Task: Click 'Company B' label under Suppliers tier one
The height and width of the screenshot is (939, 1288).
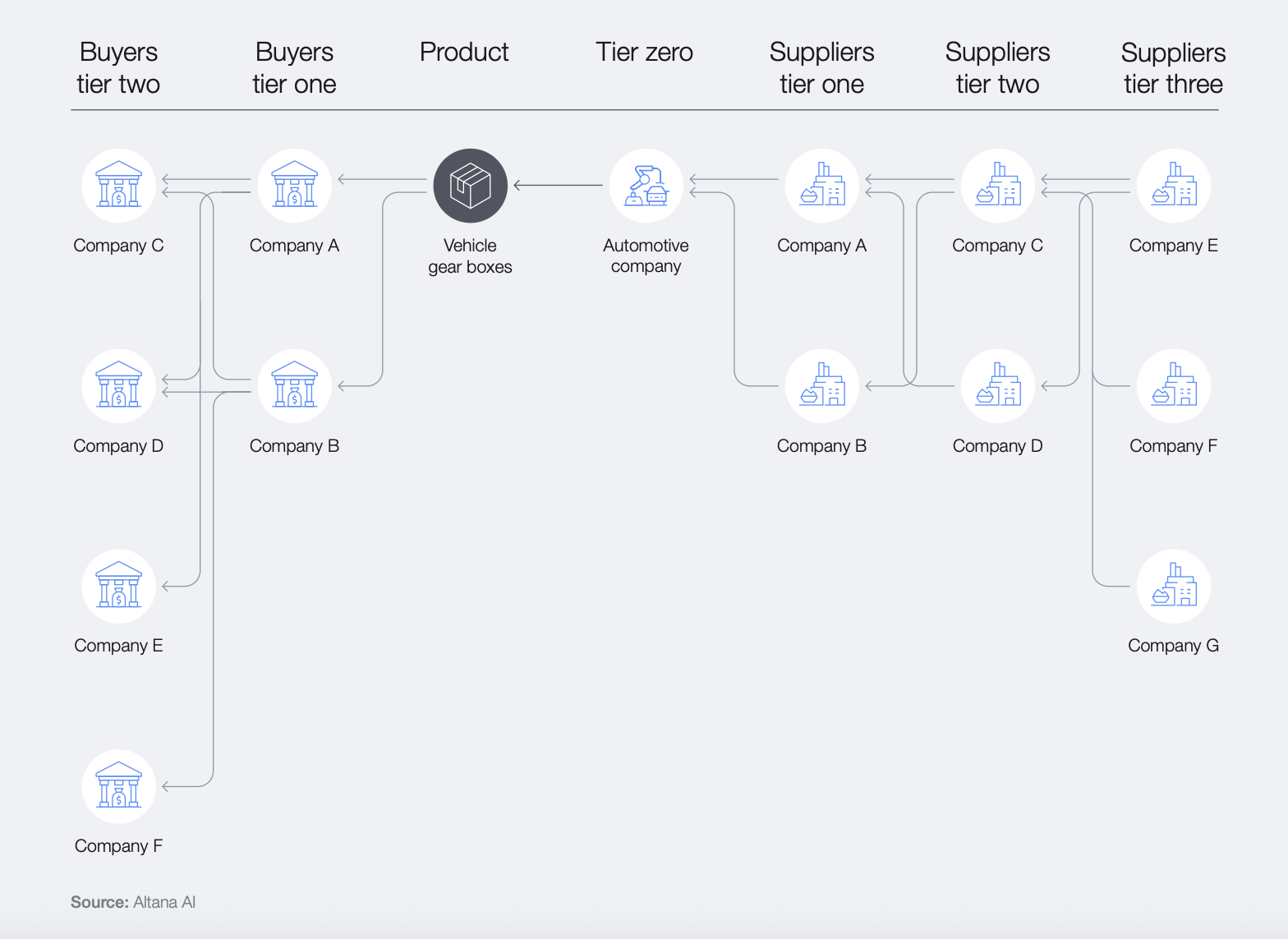Action: pos(821,446)
